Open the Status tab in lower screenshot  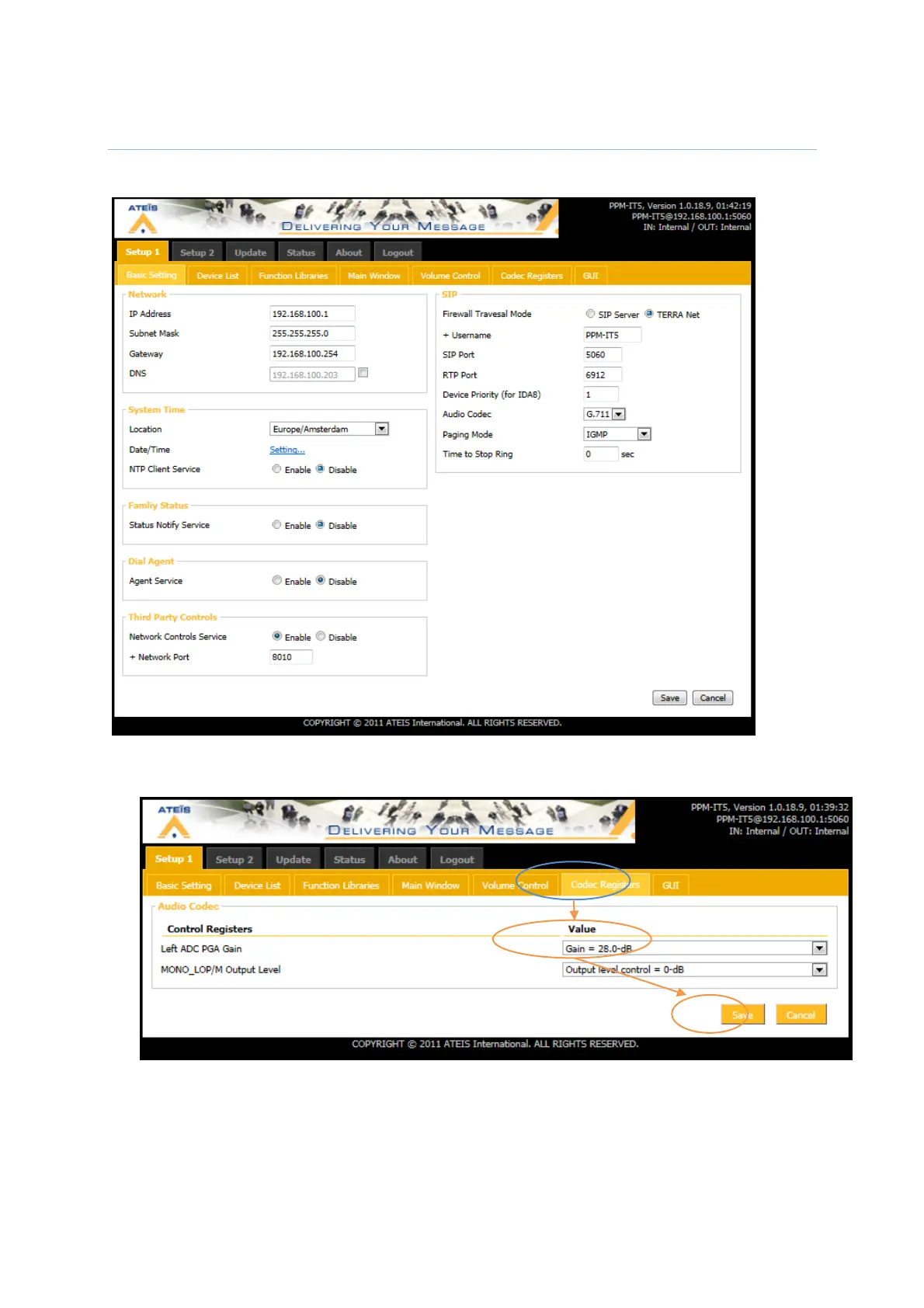(x=349, y=859)
